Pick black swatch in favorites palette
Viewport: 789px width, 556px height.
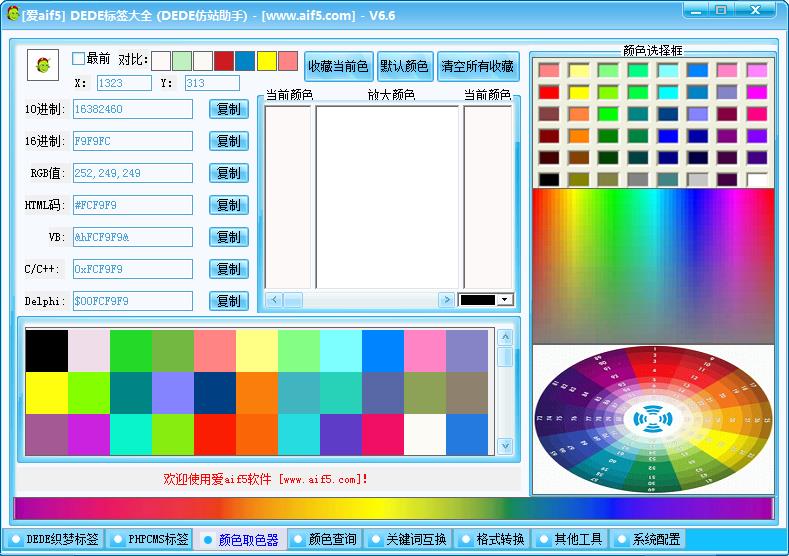(x=47, y=351)
